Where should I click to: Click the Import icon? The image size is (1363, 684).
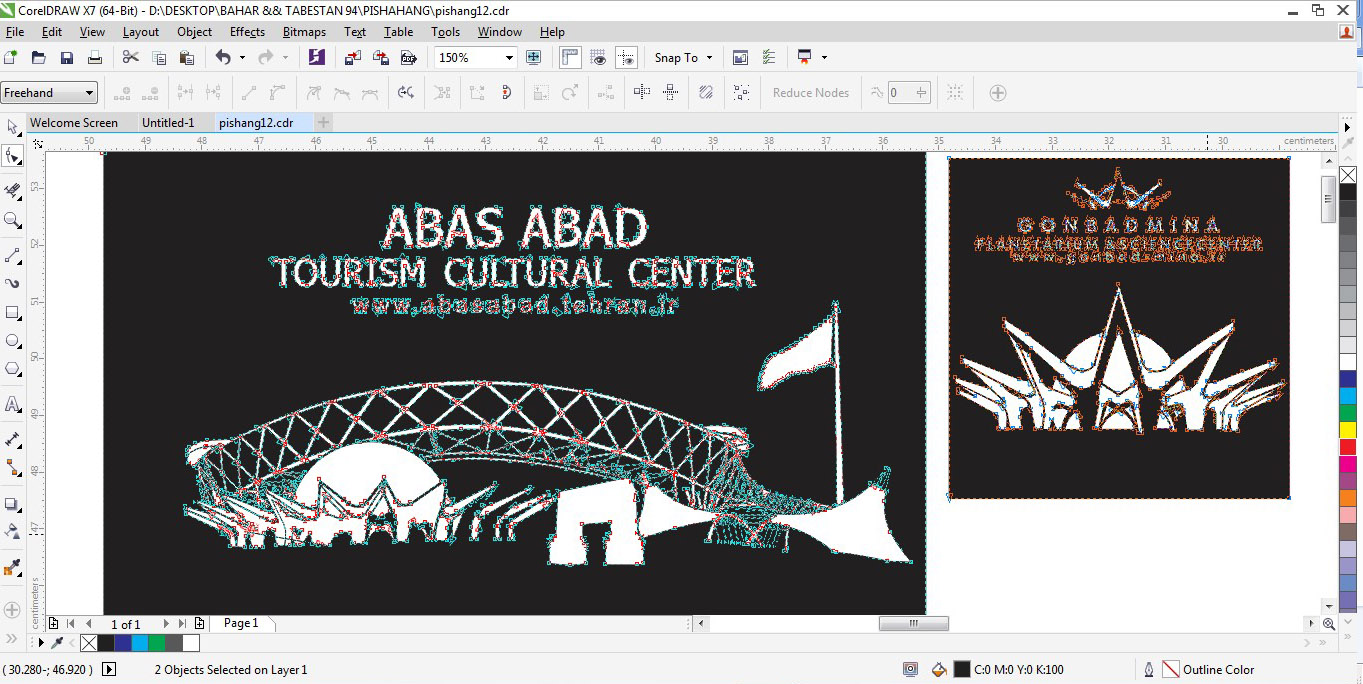(353, 58)
